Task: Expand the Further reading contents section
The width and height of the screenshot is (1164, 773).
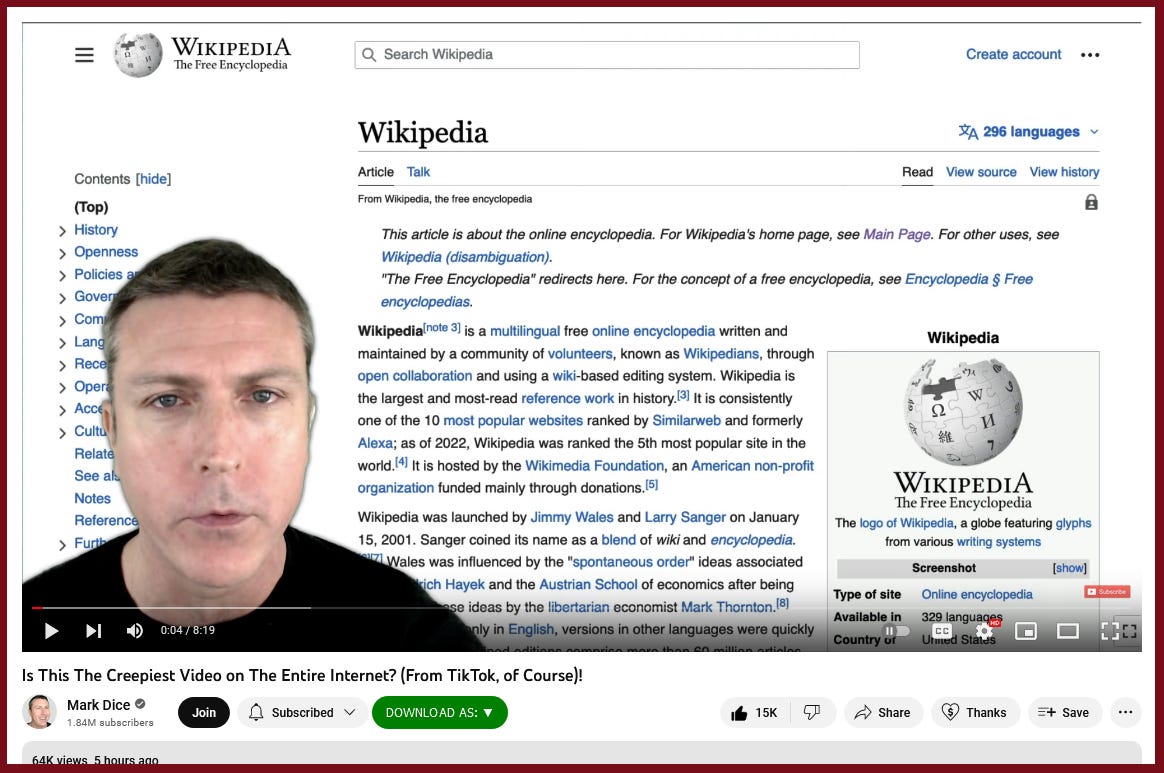Action: pyautogui.click(x=62, y=545)
